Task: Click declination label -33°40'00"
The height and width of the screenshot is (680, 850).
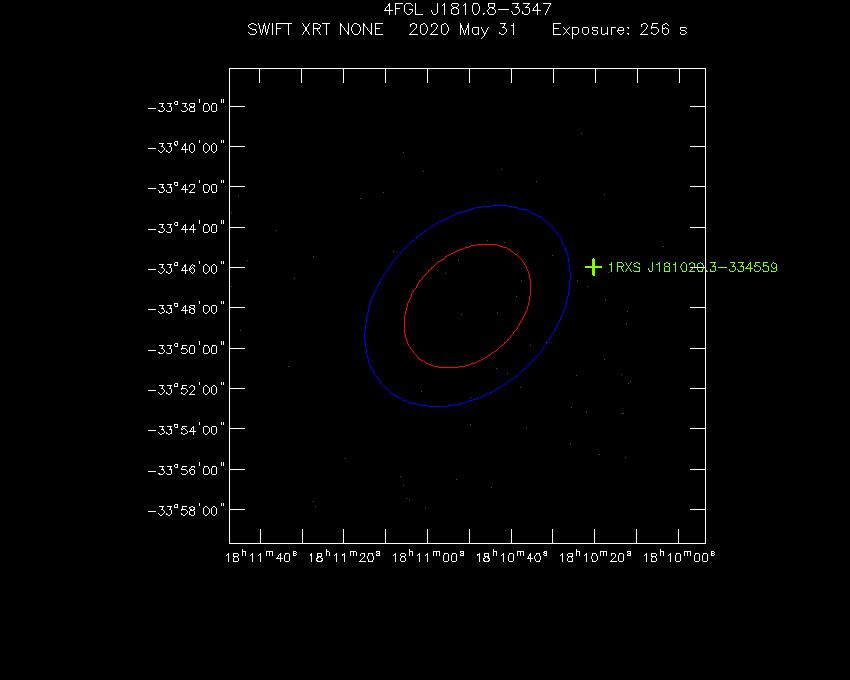Action: (x=186, y=147)
